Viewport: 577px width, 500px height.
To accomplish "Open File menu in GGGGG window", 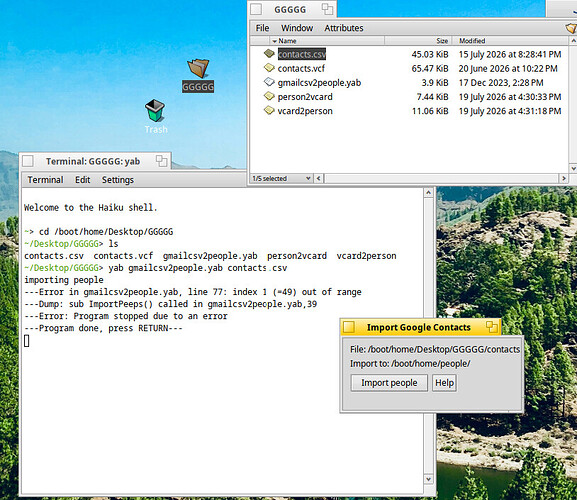I will click(x=262, y=28).
